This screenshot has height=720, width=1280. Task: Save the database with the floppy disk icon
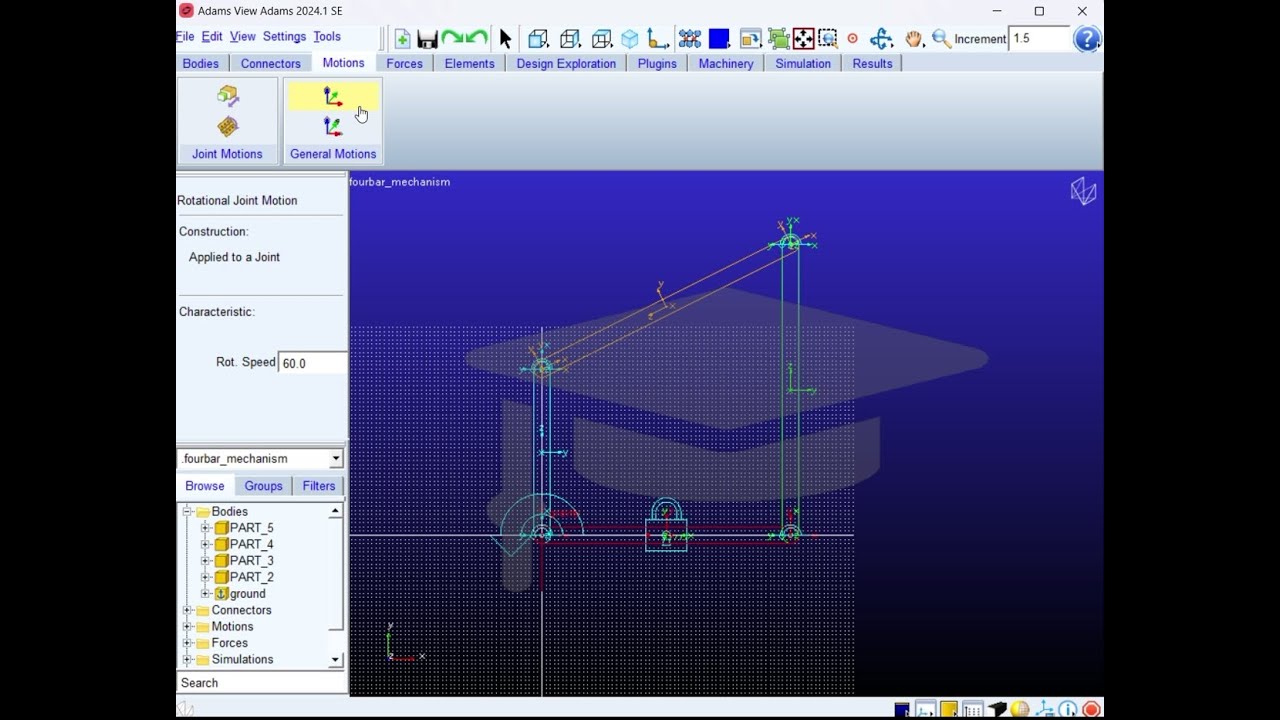[x=427, y=39]
